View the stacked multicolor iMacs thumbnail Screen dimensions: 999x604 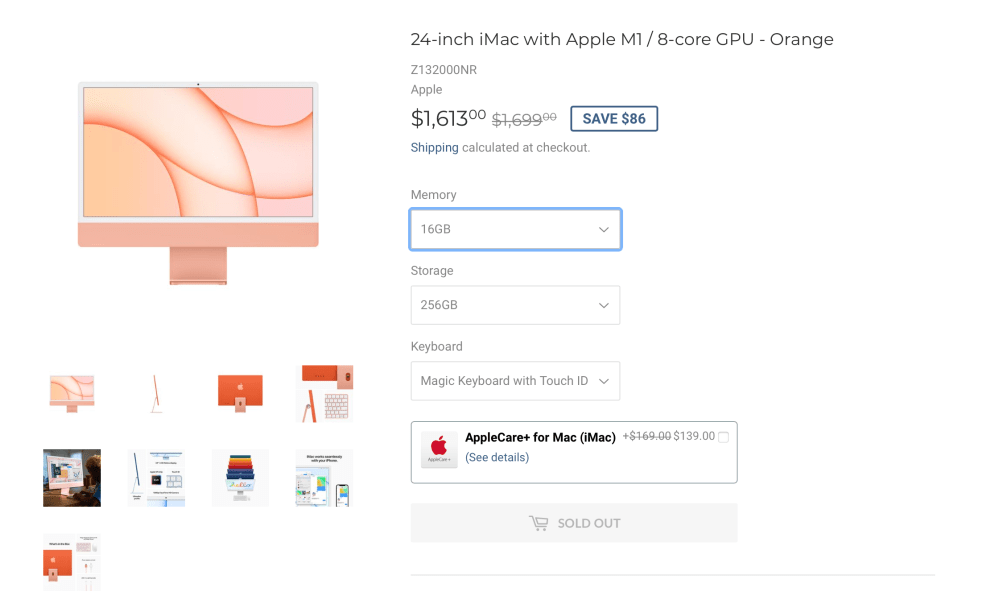240,477
